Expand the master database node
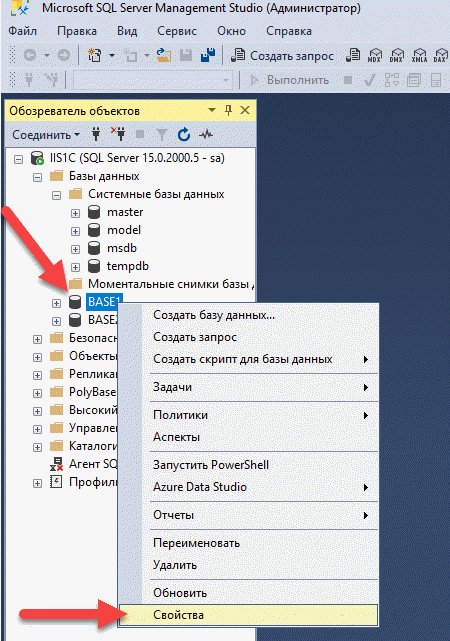Viewport: 450px width, 641px height. [75, 213]
